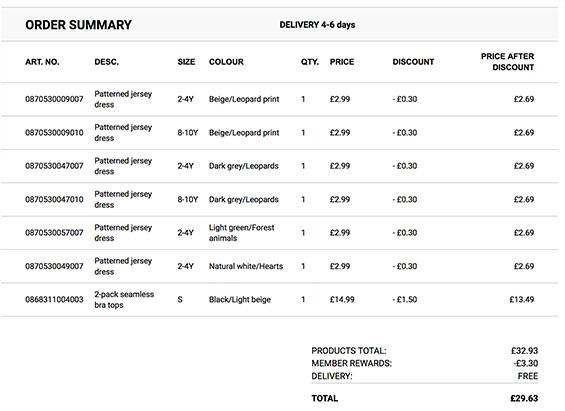Click the £14.99 price value

pos(342,299)
